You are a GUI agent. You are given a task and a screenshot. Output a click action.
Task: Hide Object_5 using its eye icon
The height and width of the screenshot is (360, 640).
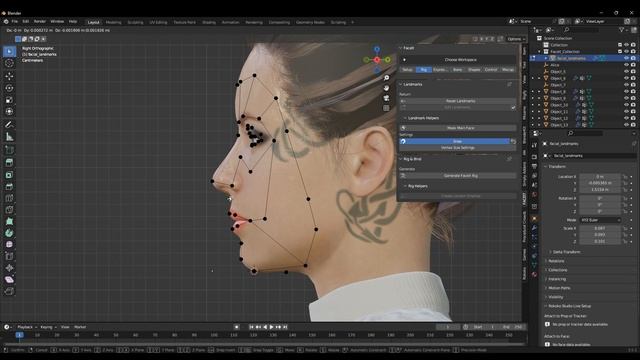point(626,71)
